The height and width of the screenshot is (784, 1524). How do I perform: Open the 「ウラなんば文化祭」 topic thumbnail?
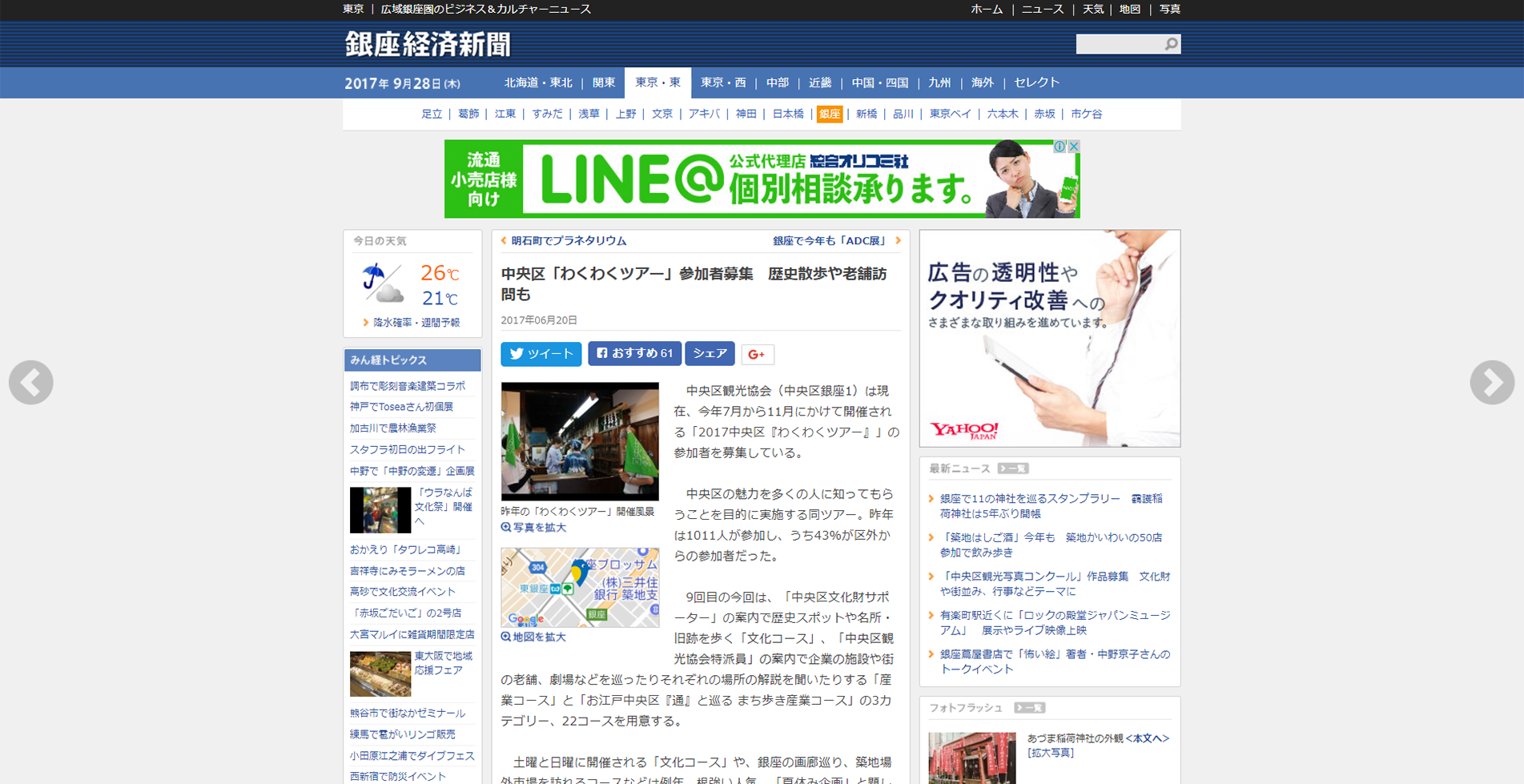coord(380,510)
